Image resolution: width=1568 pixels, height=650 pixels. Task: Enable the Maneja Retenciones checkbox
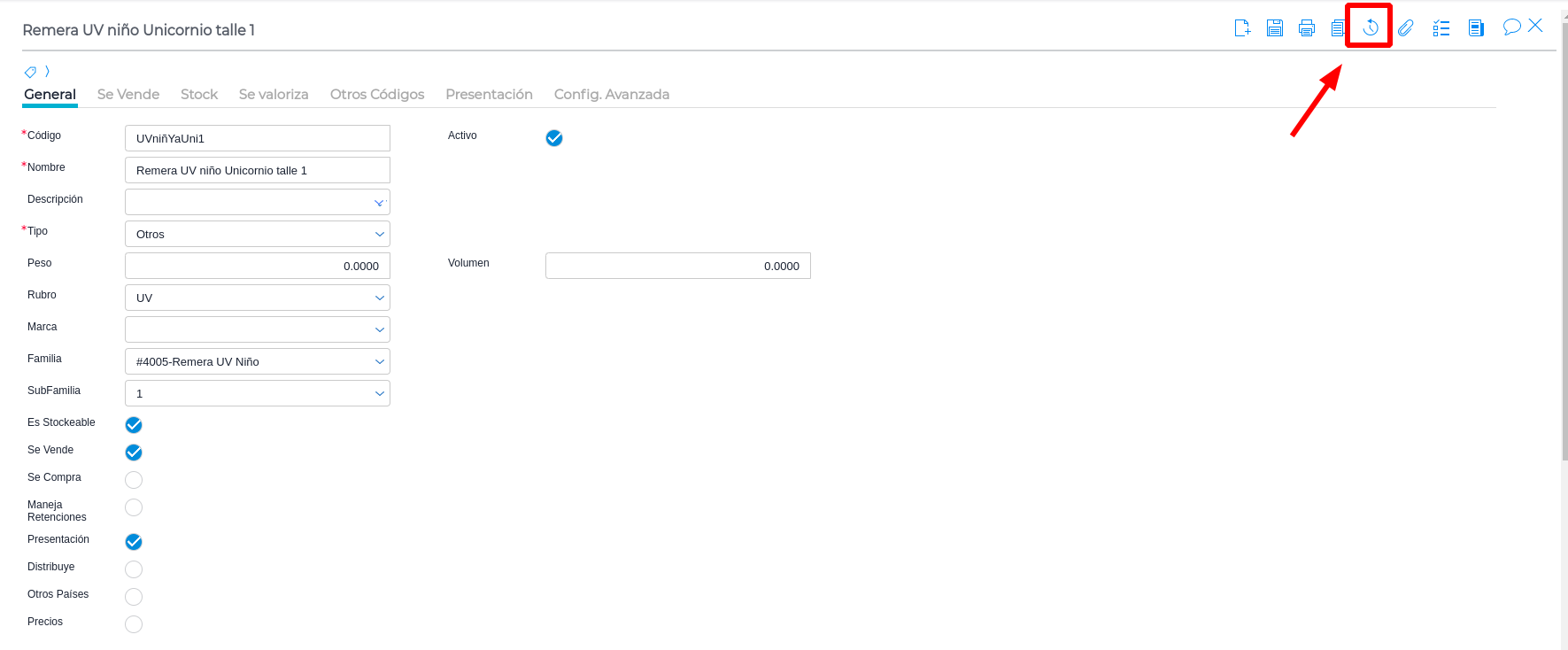click(x=134, y=507)
